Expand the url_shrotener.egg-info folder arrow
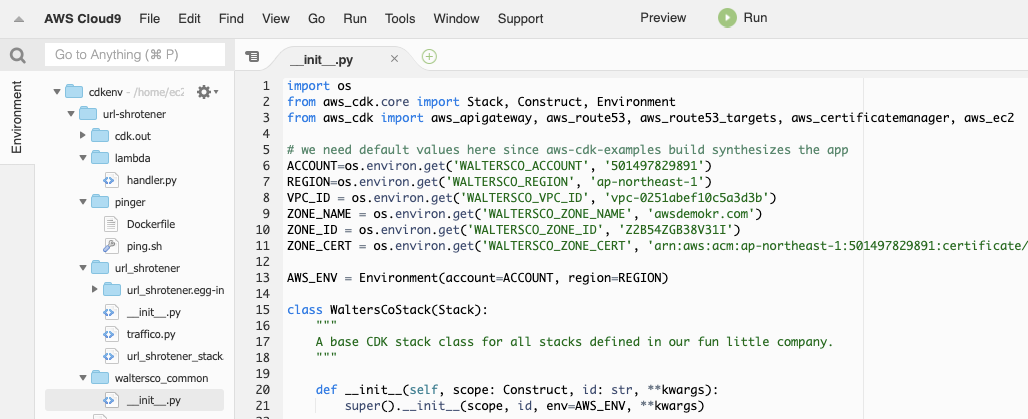1028x419 pixels. 95,290
